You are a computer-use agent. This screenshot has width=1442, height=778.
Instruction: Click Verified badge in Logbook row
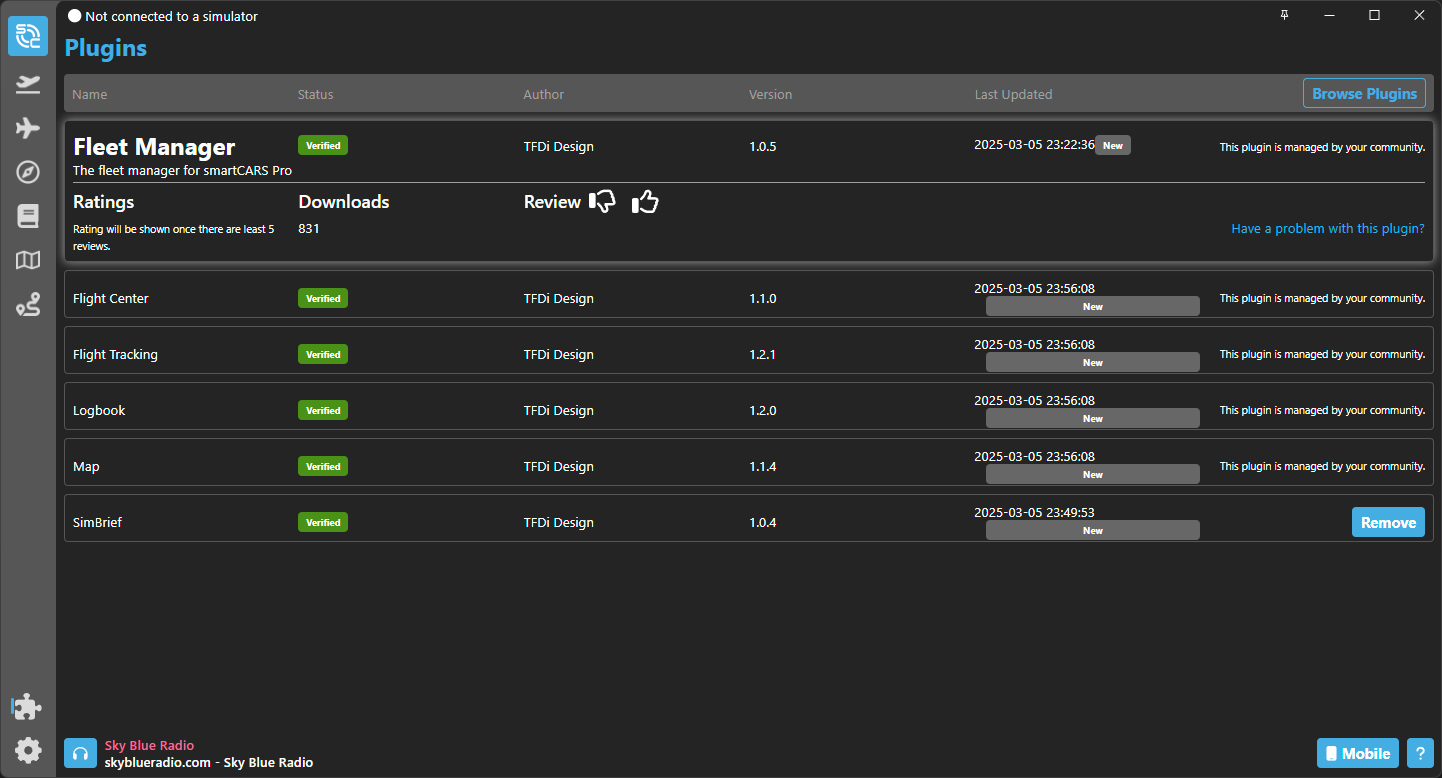point(323,410)
